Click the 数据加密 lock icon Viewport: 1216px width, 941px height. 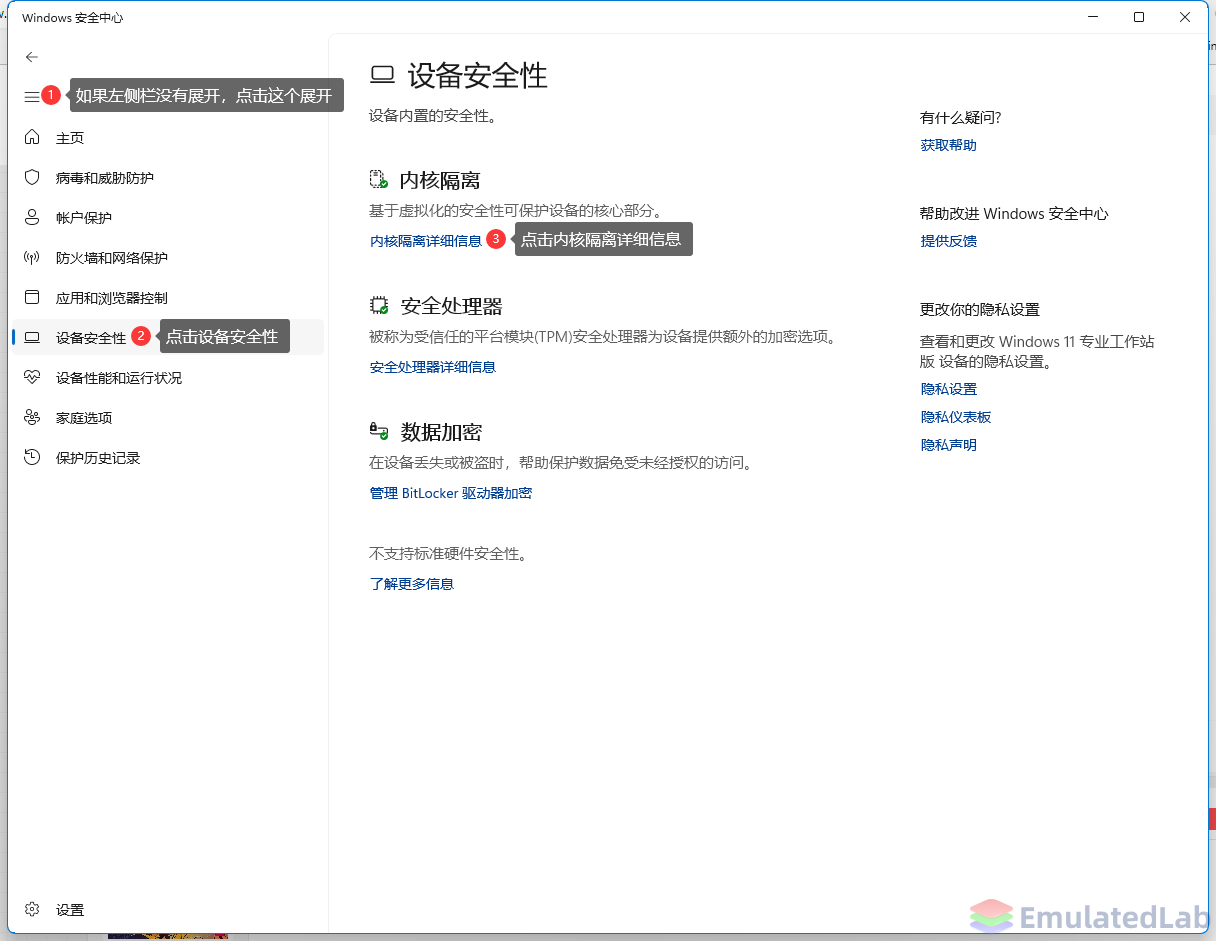point(379,431)
